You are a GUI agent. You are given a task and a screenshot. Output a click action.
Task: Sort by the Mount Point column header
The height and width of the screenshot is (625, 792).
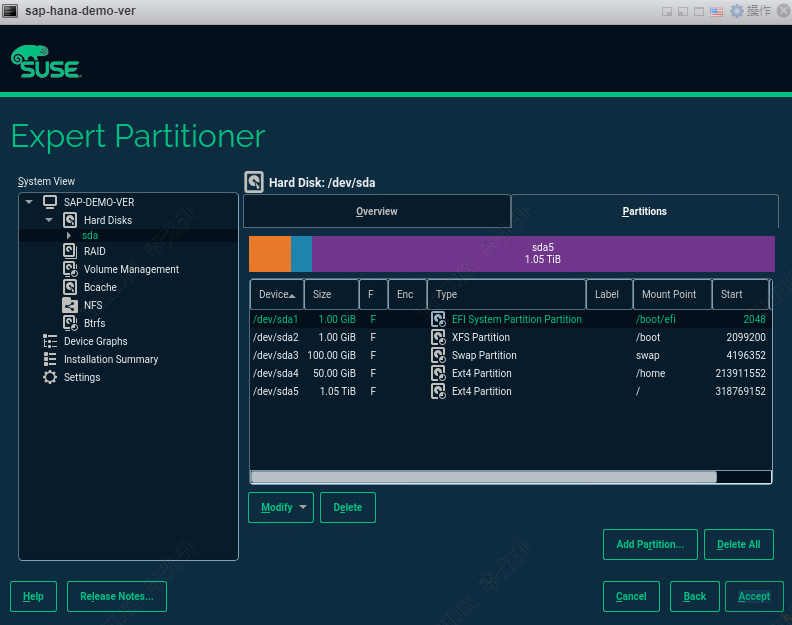[672, 294]
